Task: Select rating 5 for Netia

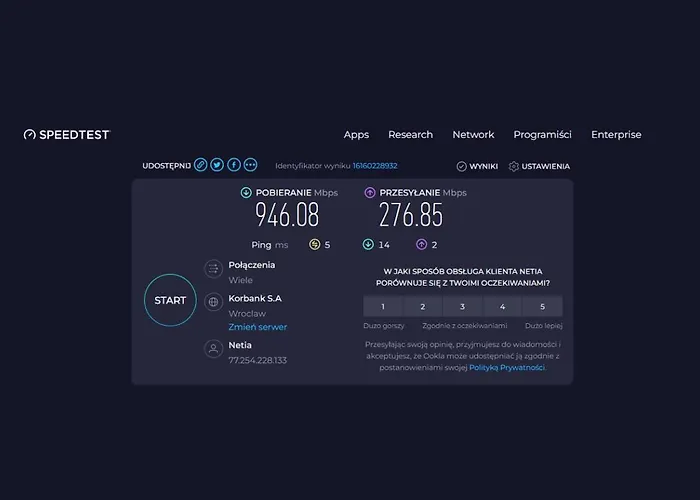Action: click(x=542, y=307)
